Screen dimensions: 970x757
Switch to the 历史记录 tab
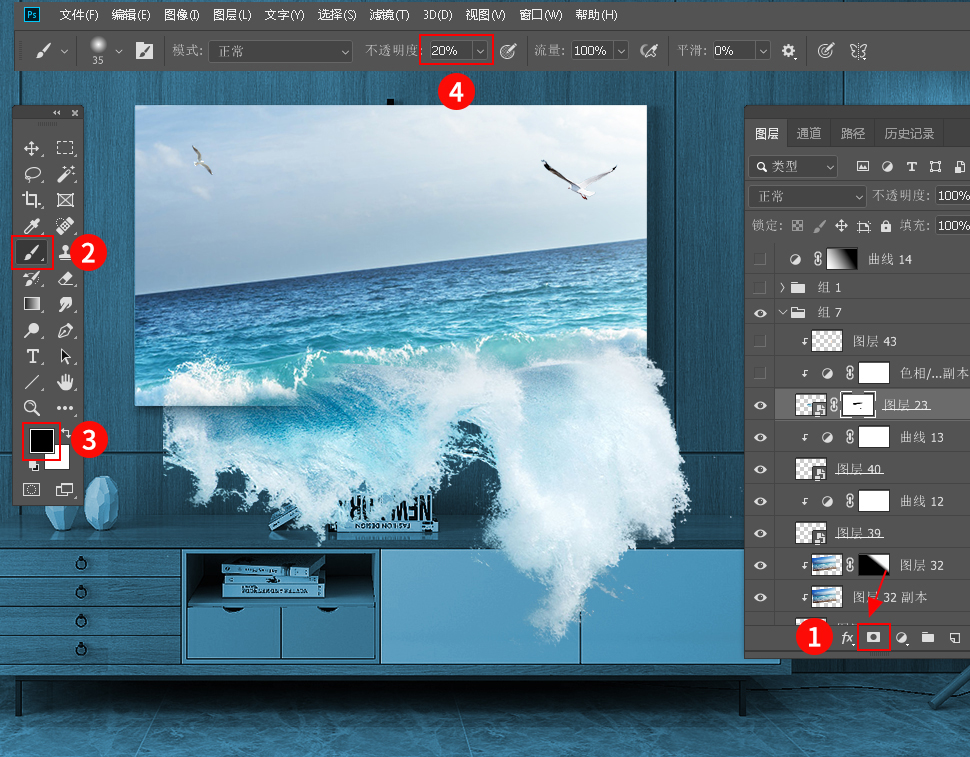(909, 133)
